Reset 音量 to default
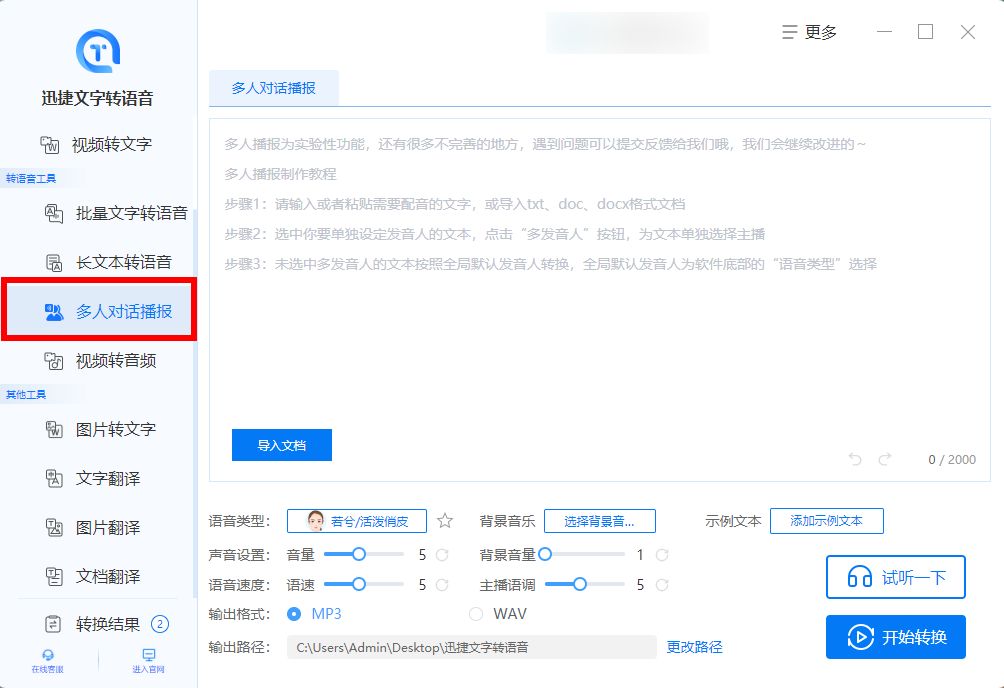The image size is (1004, 688). (442, 555)
